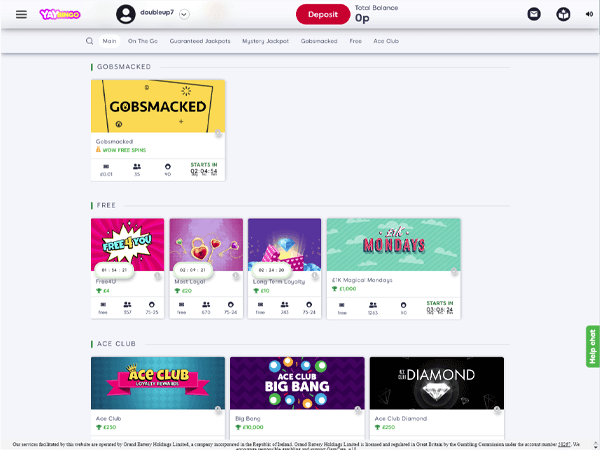Open the gift box rewards icon
Screen dimensions: 600x450
(x=563, y=15)
